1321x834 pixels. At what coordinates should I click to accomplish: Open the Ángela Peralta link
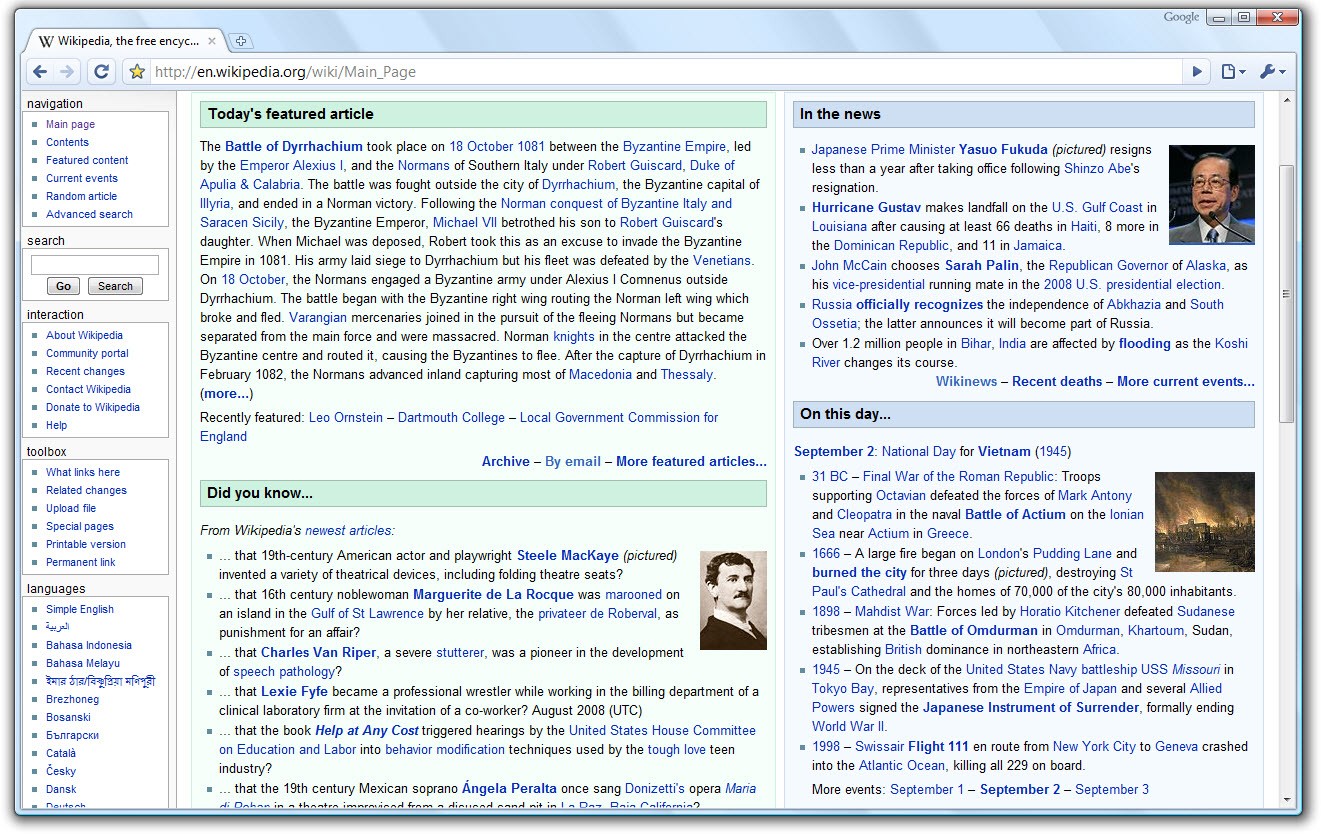coord(510,788)
